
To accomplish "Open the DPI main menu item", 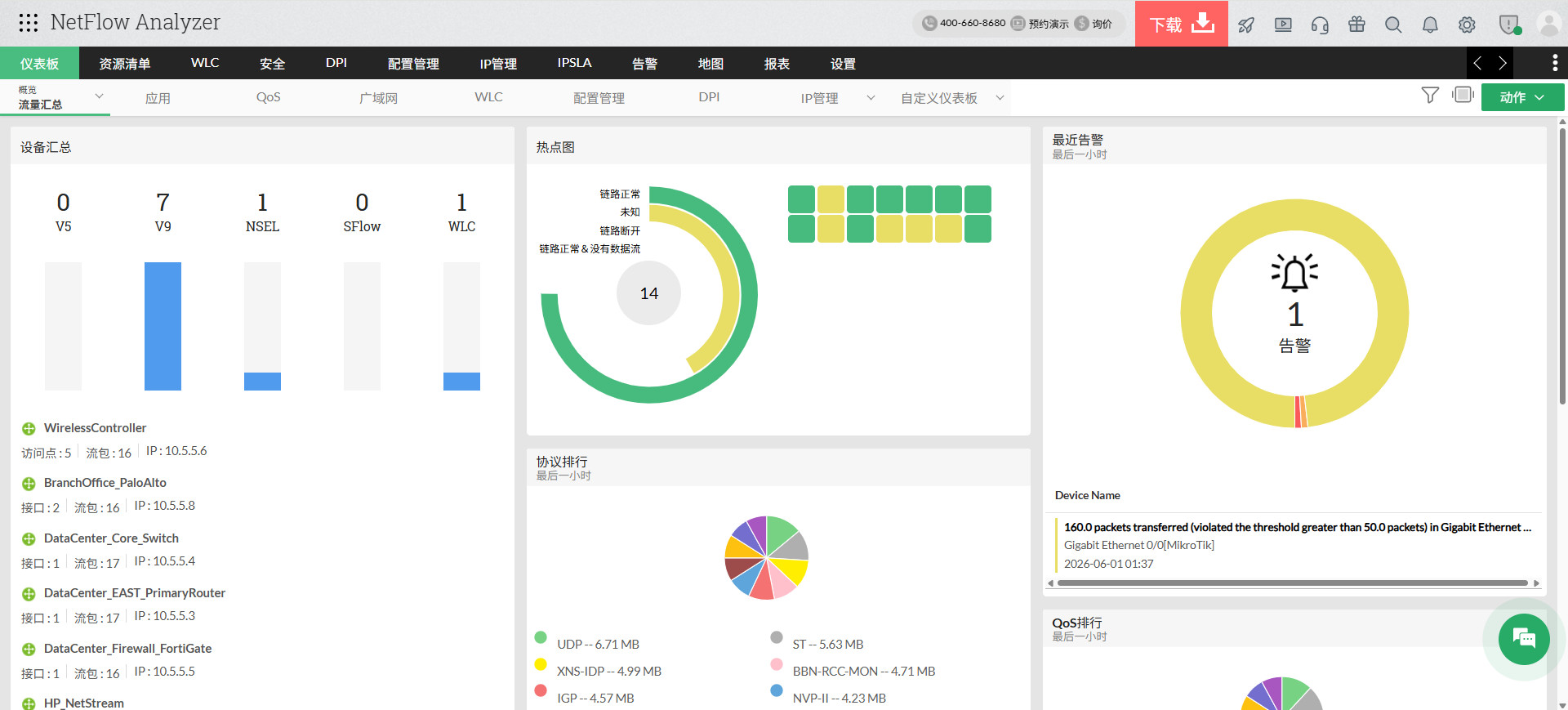I will tap(336, 63).
